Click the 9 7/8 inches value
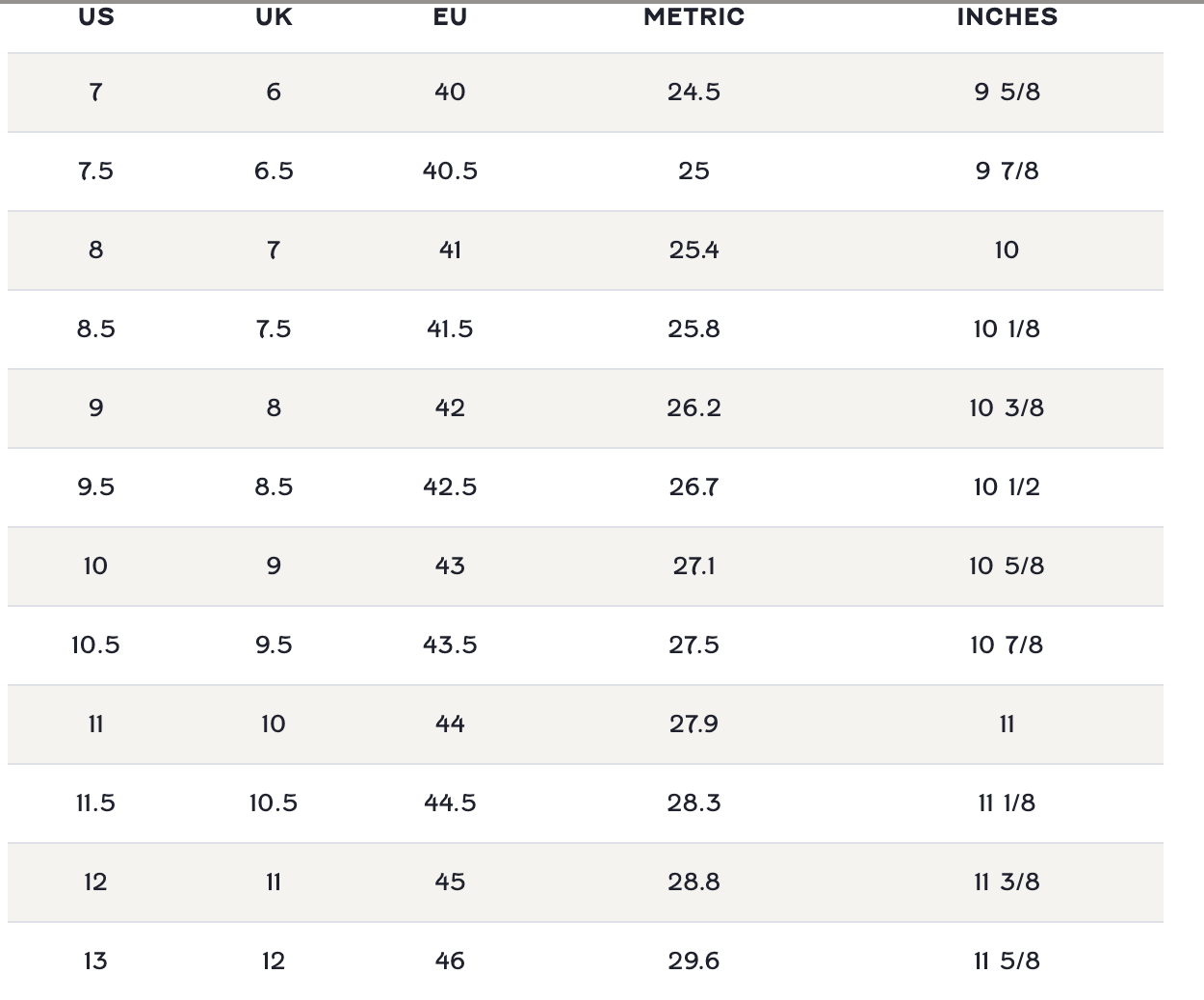The image size is (1204, 1000). click(1007, 171)
